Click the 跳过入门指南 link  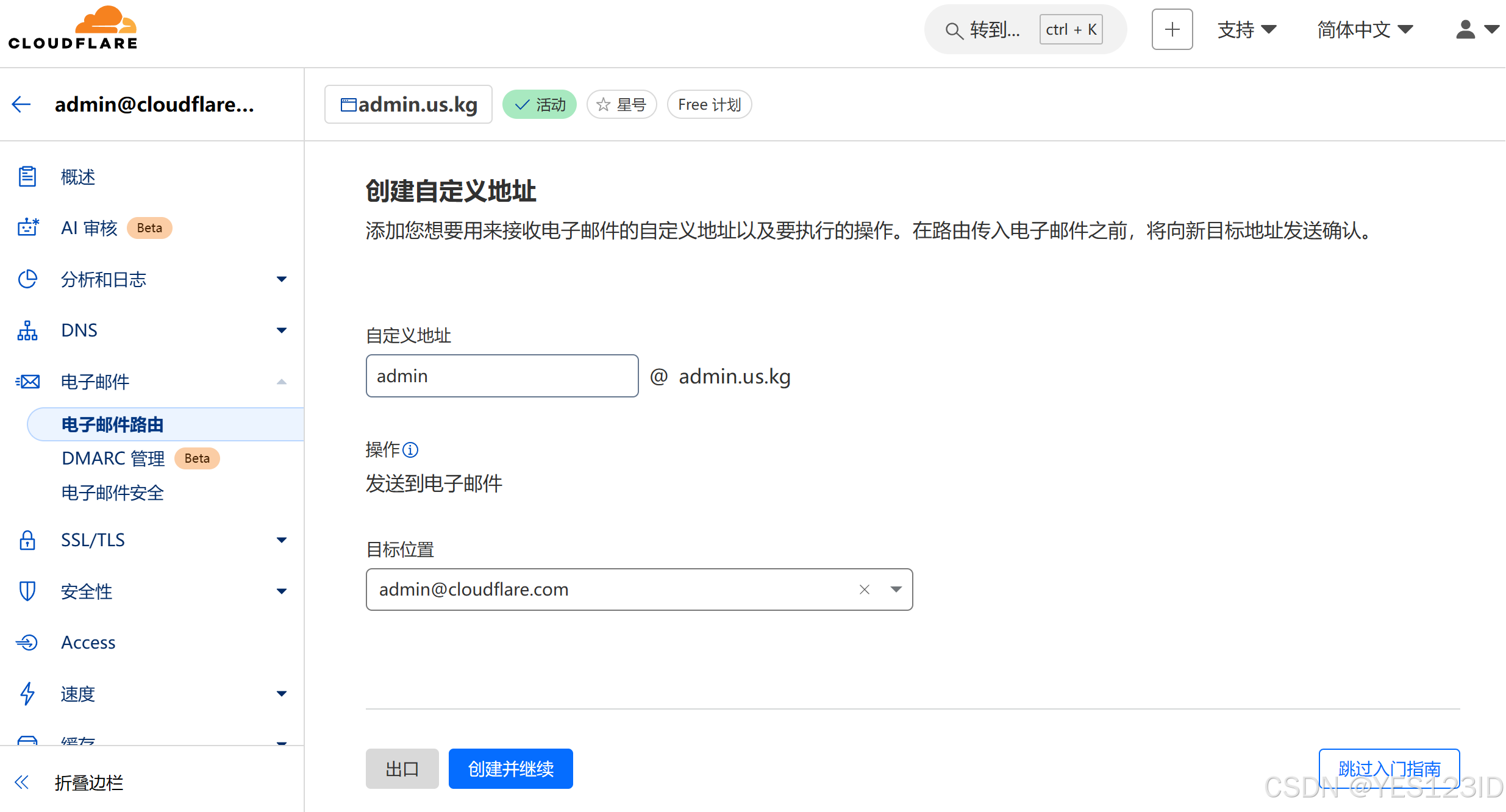tap(1388, 768)
